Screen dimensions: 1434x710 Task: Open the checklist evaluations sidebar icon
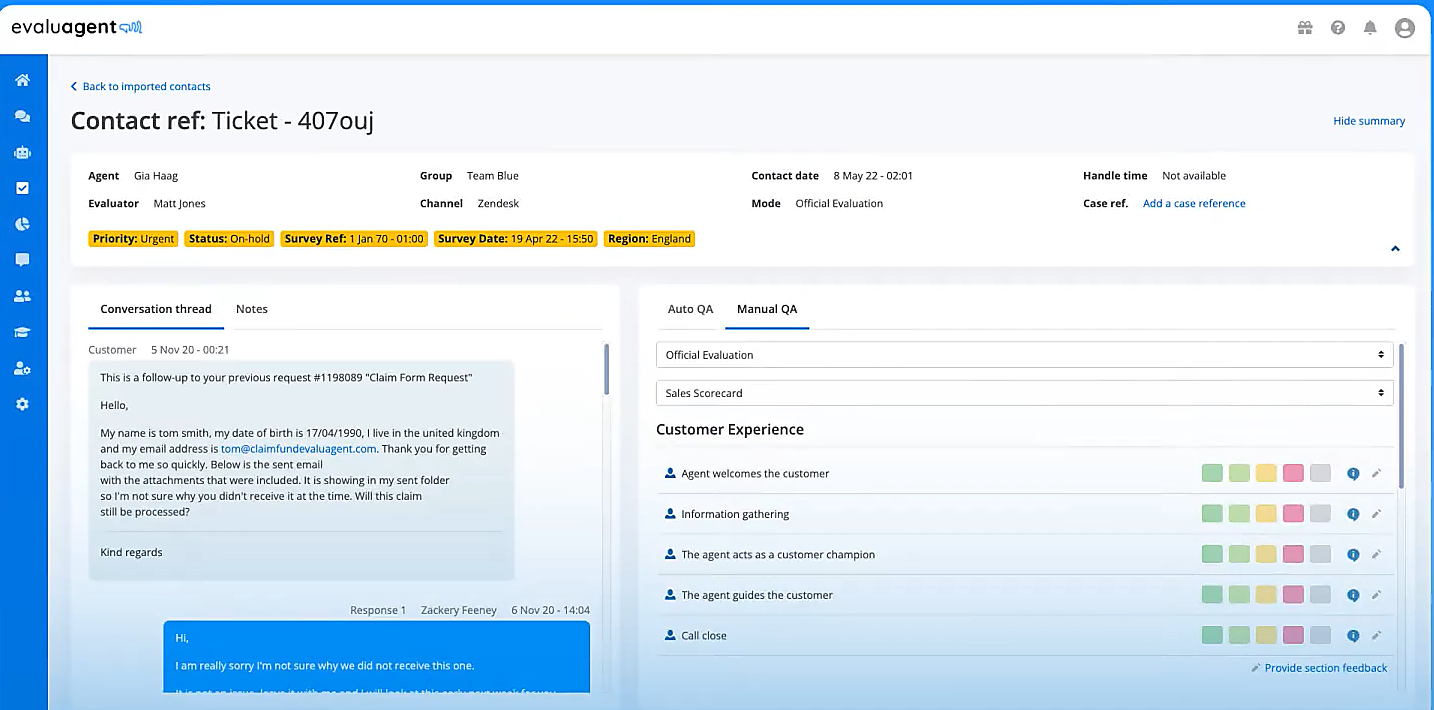pyautogui.click(x=22, y=188)
